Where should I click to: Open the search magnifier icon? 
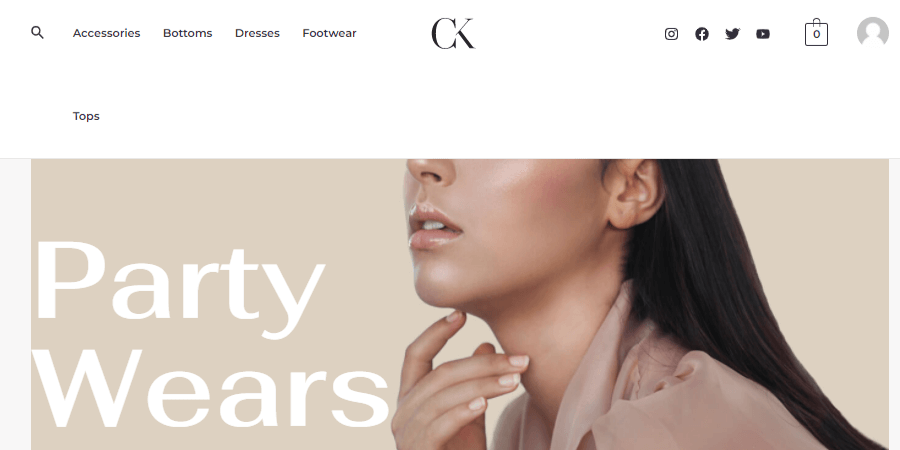point(37,33)
